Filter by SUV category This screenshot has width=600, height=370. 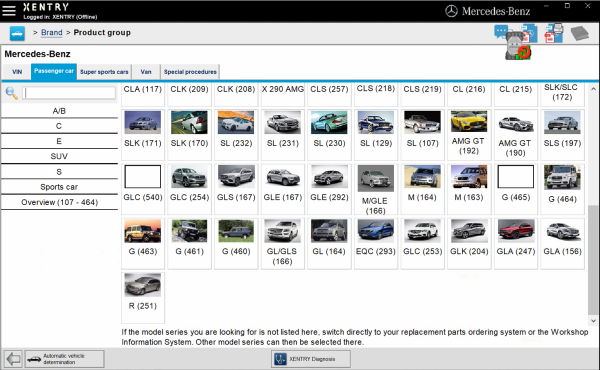[x=59, y=156]
